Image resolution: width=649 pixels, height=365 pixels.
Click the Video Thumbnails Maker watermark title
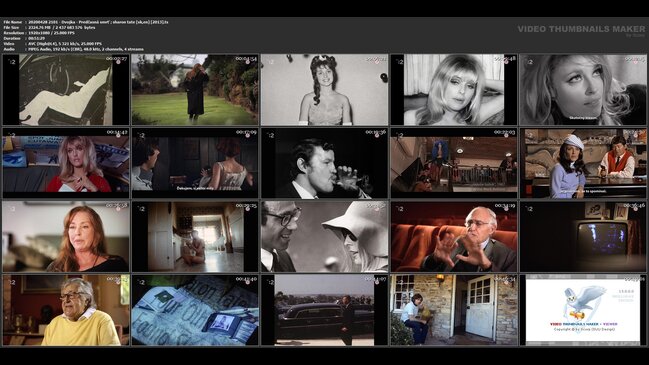click(581, 29)
